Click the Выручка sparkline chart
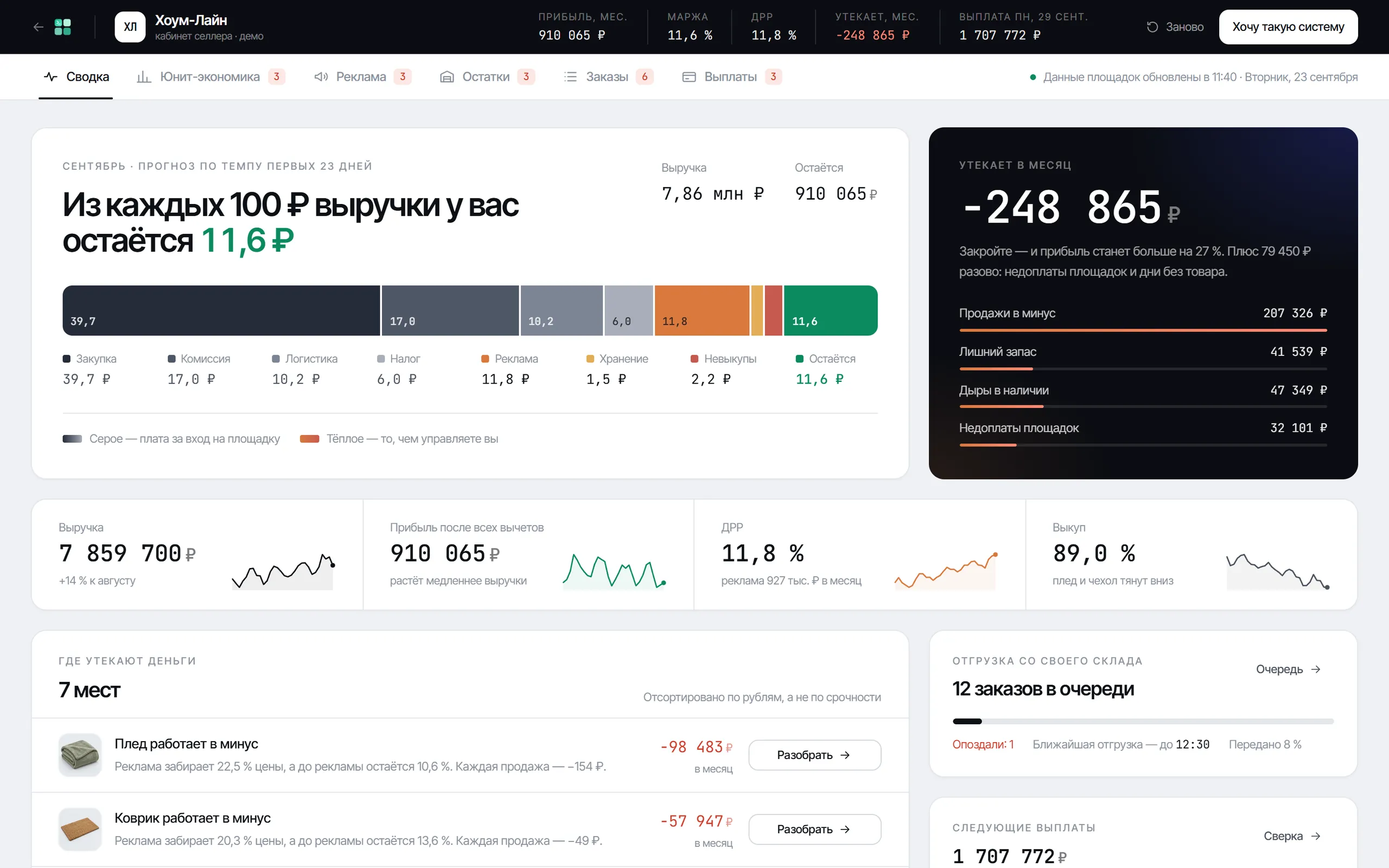 [283, 571]
